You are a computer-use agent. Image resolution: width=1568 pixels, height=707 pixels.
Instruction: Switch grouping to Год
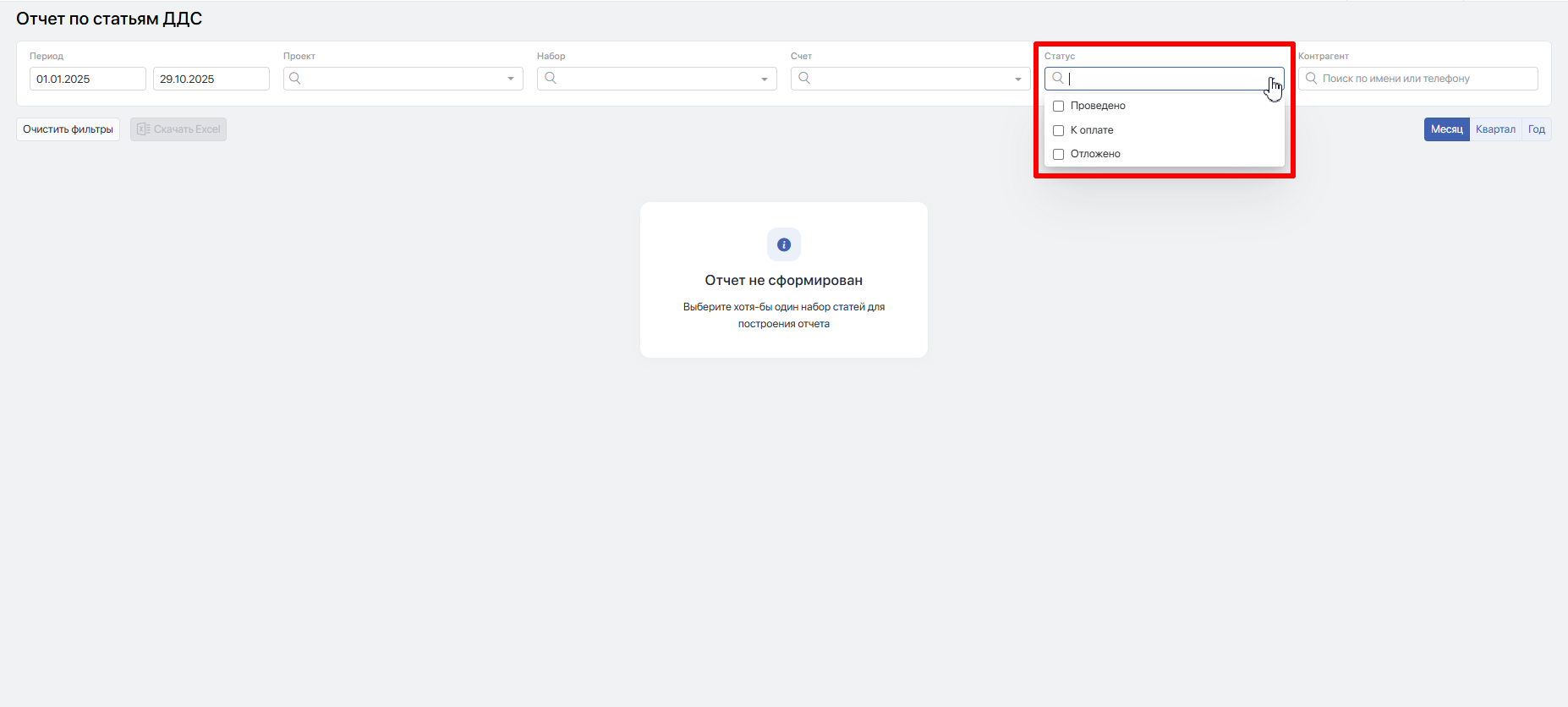pyautogui.click(x=1537, y=129)
